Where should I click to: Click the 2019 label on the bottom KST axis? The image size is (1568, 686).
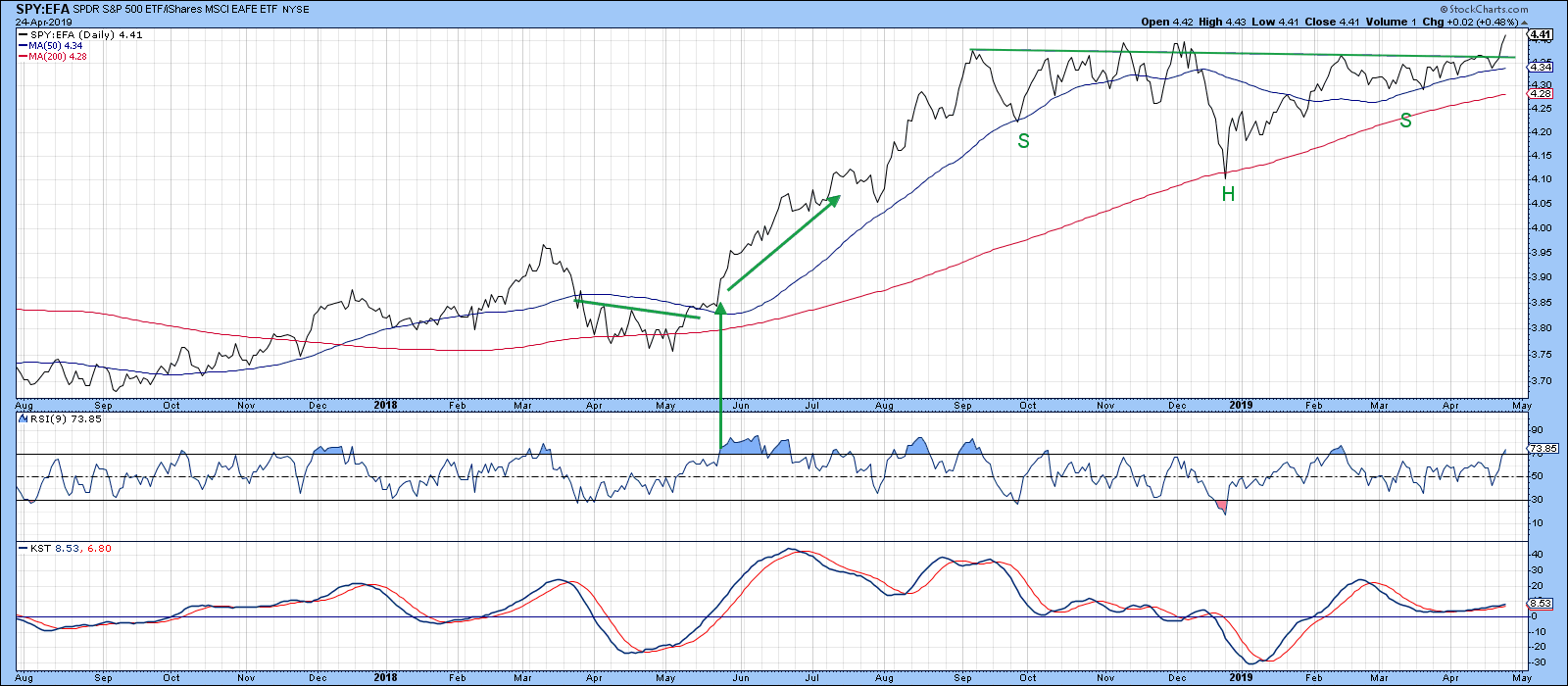1242,677
